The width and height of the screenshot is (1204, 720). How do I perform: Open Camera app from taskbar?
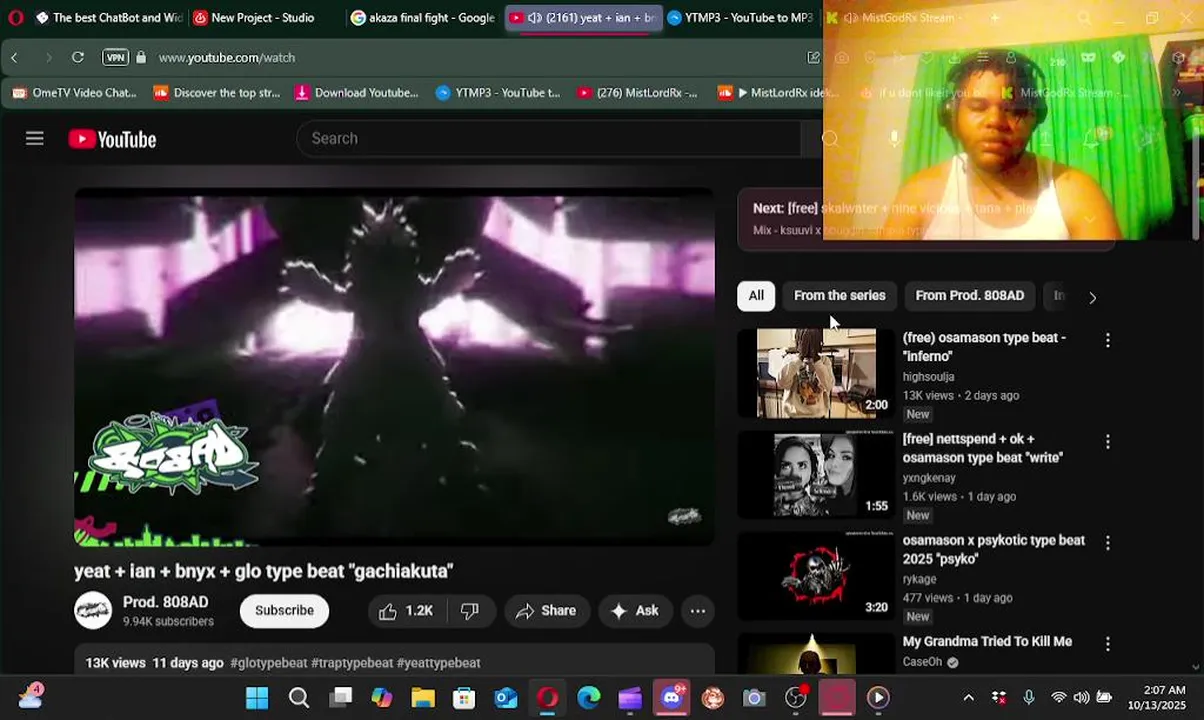754,698
